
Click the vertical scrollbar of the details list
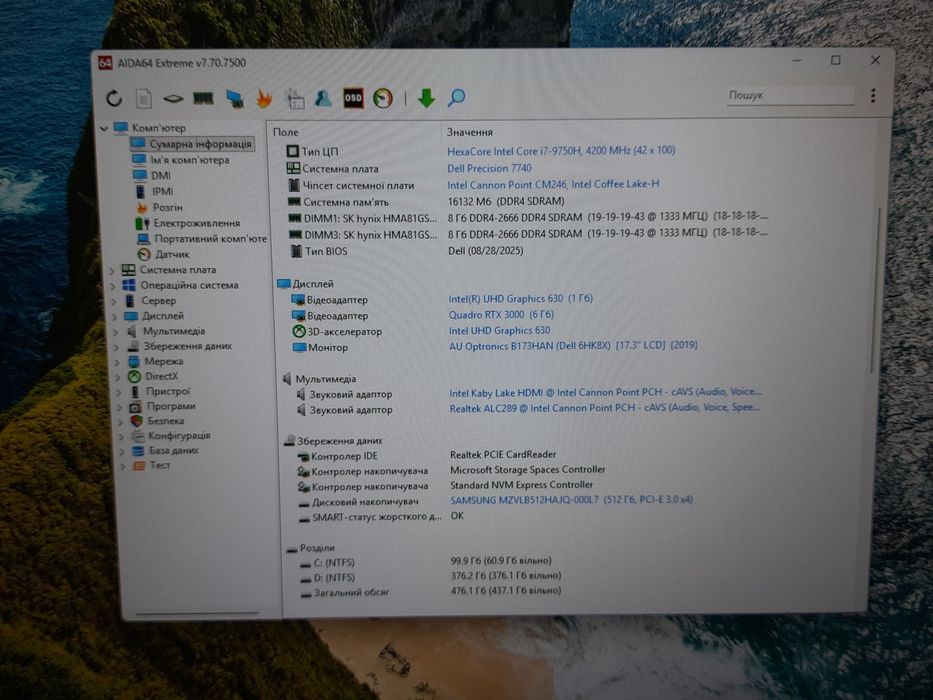coord(875,291)
